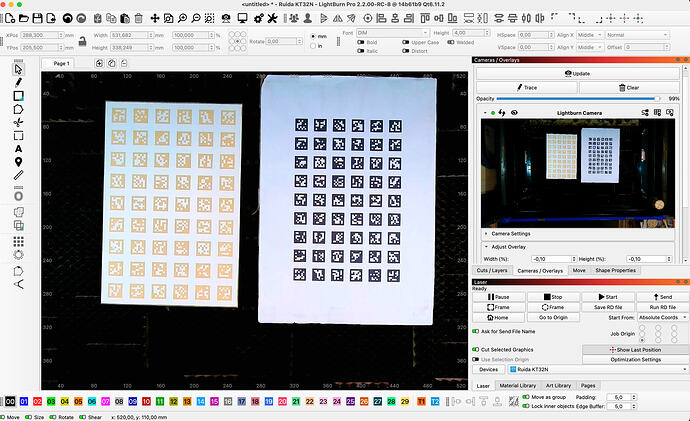Toggle the Bold text switch
Image resolution: width=690 pixels, height=421 pixels.
[360, 42]
